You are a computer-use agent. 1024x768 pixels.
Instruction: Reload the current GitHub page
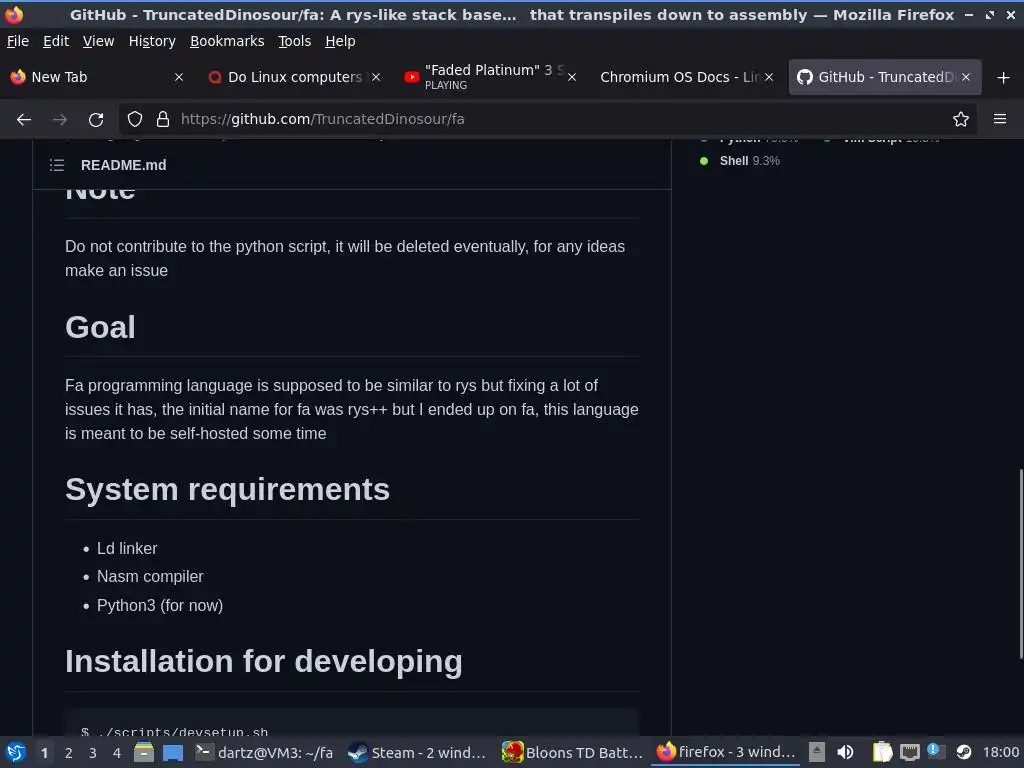96,120
